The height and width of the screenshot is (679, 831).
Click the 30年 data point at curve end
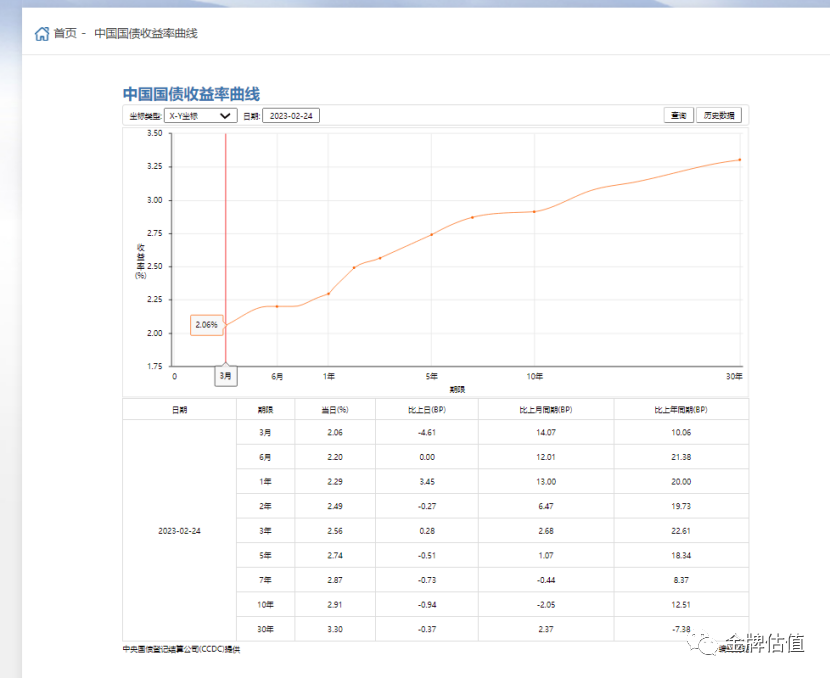[740, 160]
